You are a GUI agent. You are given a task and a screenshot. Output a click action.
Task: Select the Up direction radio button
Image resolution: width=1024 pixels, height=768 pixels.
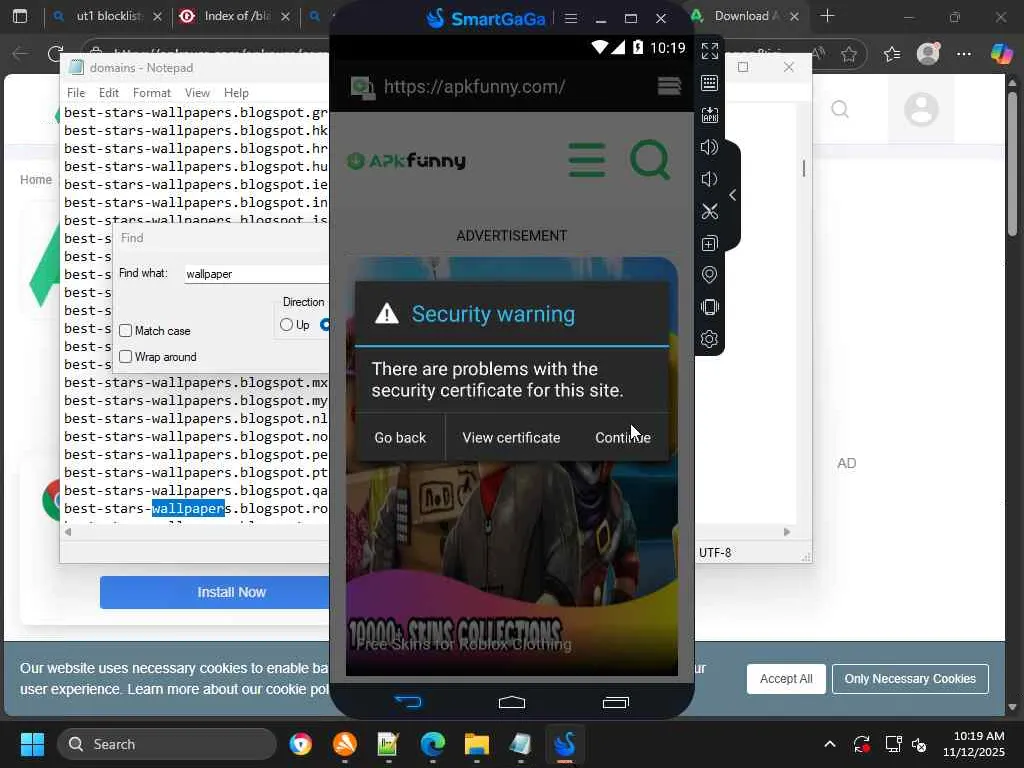click(286, 325)
